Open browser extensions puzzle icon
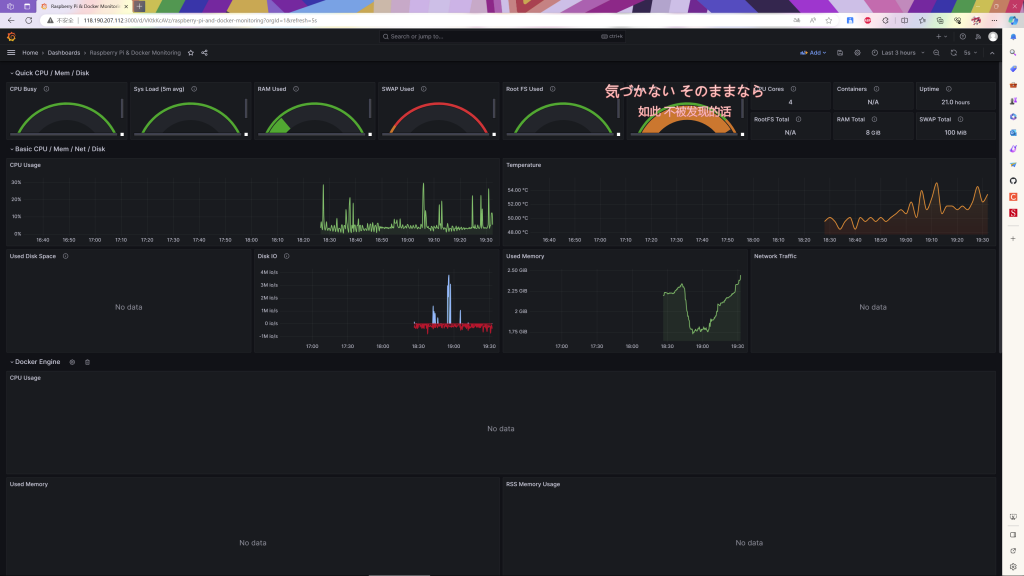Image resolution: width=1024 pixels, height=576 pixels. point(886,20)
